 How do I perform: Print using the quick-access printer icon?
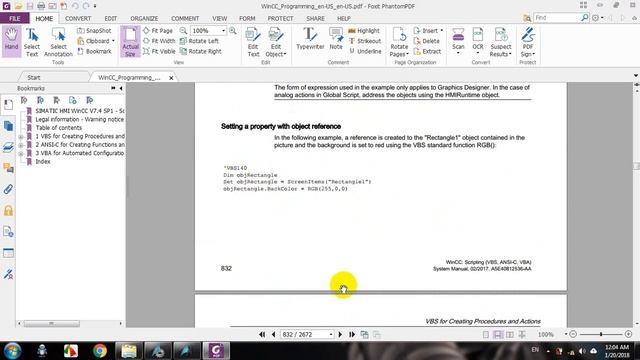tap(41, 6)
